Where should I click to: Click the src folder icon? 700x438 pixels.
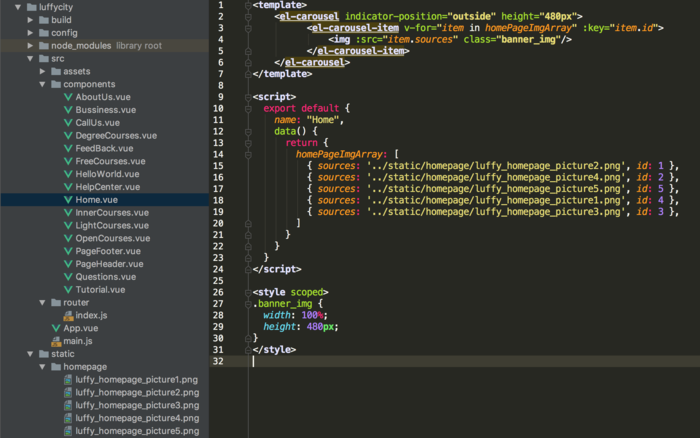point(44,58)
